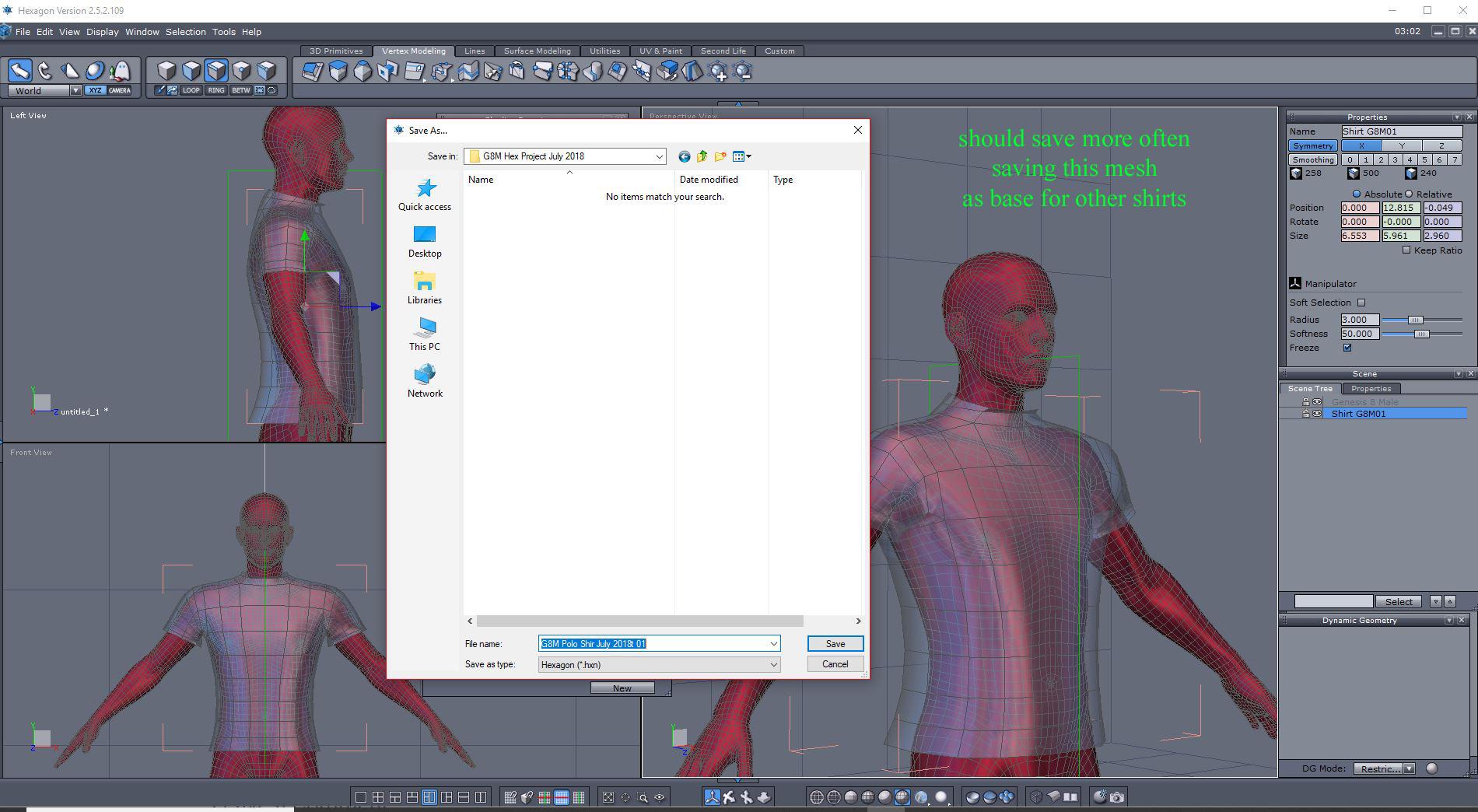Click the New button below dialog
Screen dimensions: 1478x812
tap(622, 688)
